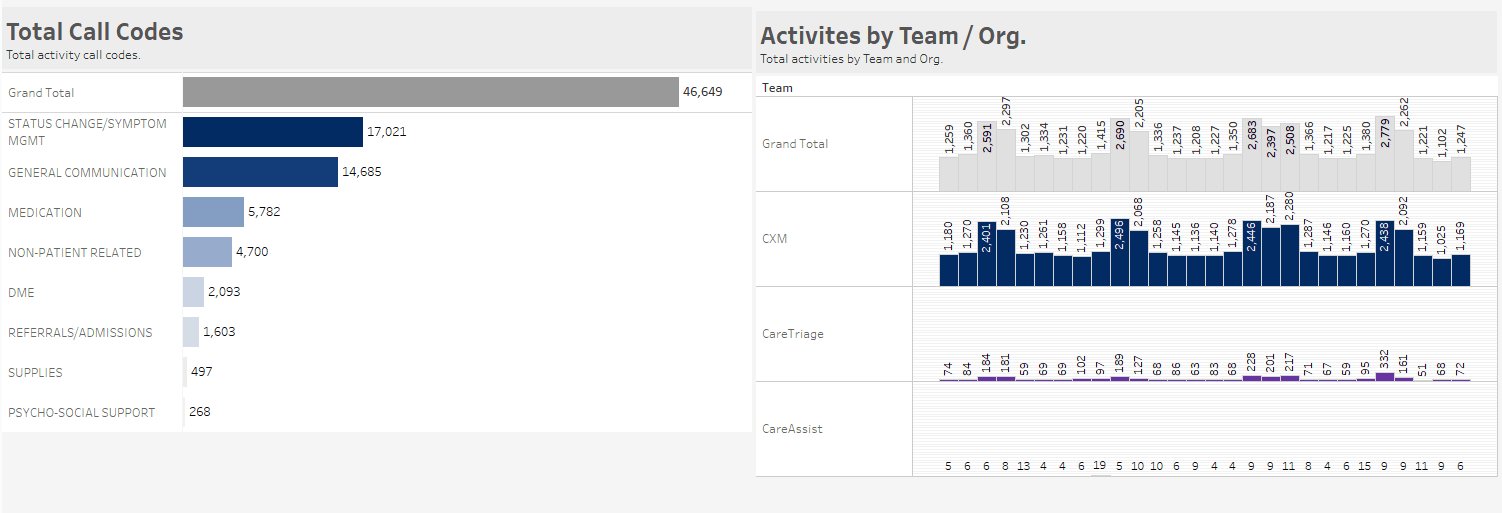Image resolution: width=1502 pixels, height=513 pixels.
Task: Select the CareAssist value 19
Action: pos(1100,465)
